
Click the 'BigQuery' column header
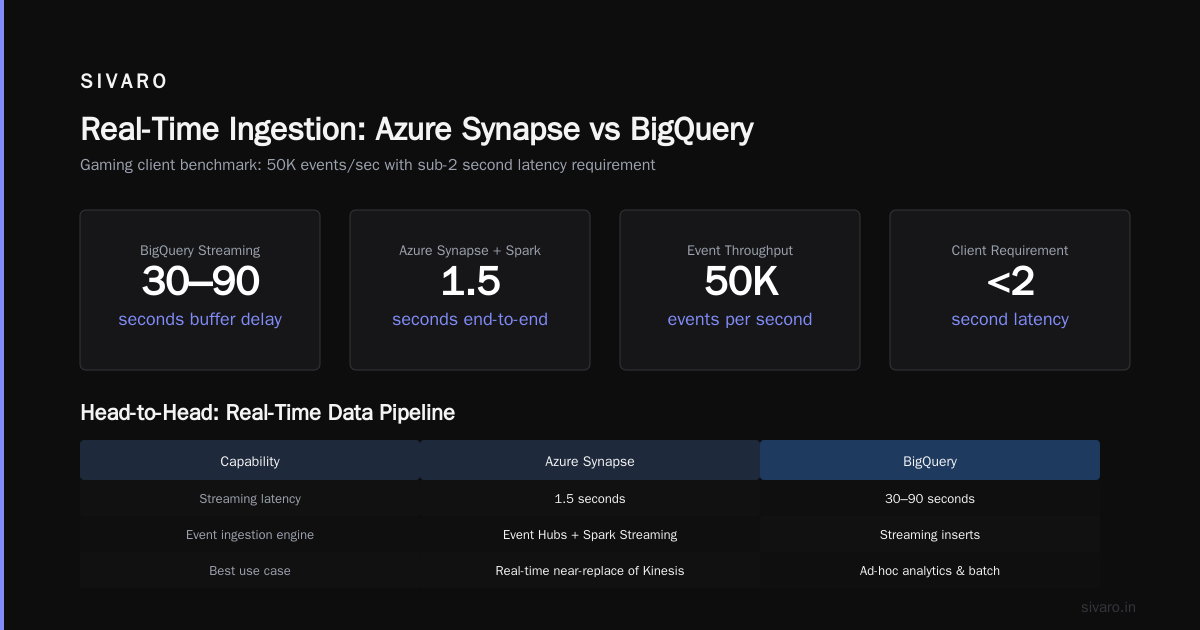(930, 461)
